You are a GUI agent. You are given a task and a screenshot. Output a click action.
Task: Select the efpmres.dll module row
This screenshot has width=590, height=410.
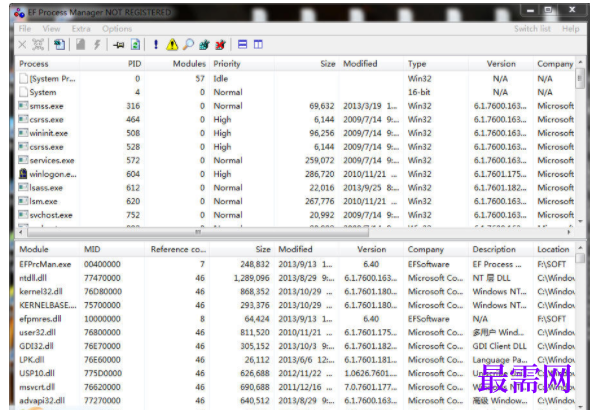(295, 319)
